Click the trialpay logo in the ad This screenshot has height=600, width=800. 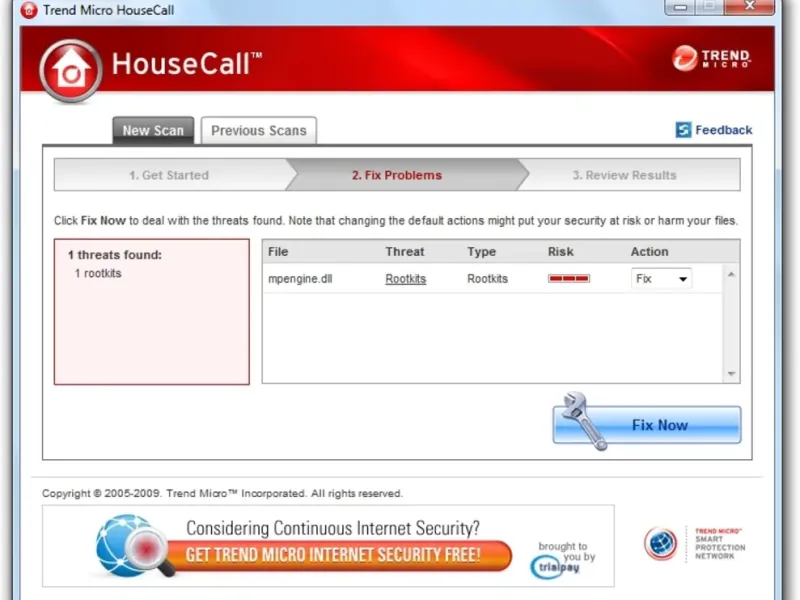(555, 567)
